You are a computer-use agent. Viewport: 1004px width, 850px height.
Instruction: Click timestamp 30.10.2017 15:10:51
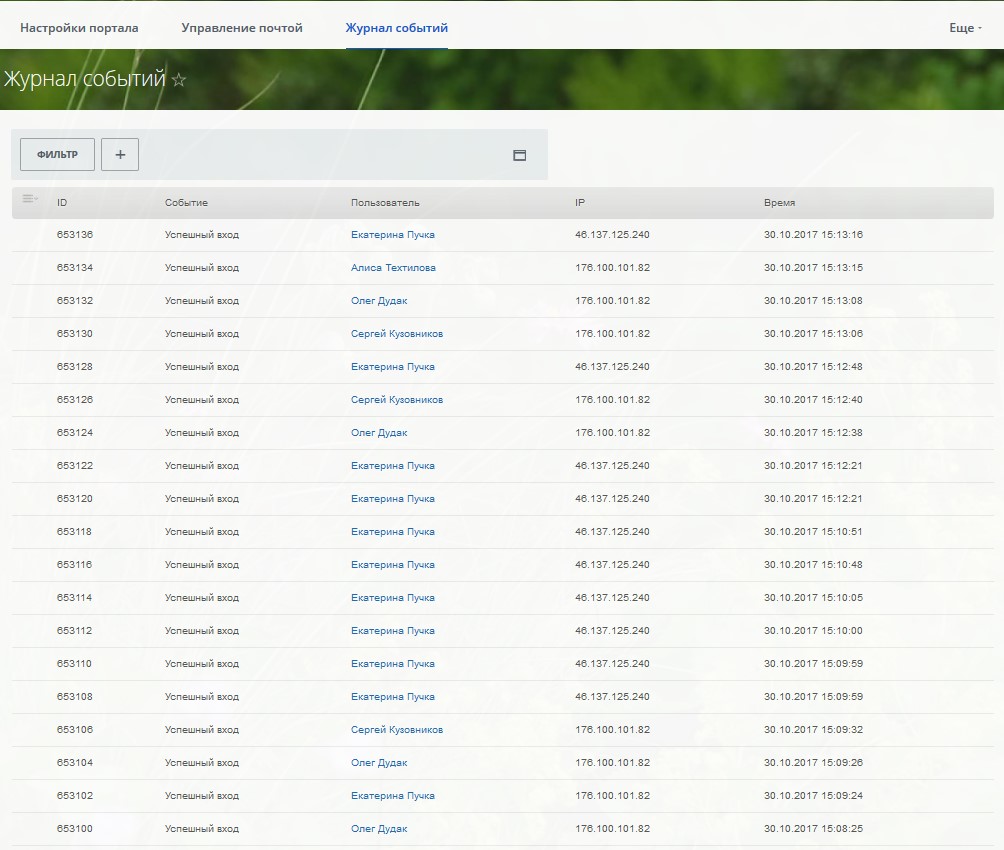[x=813, y=532]
